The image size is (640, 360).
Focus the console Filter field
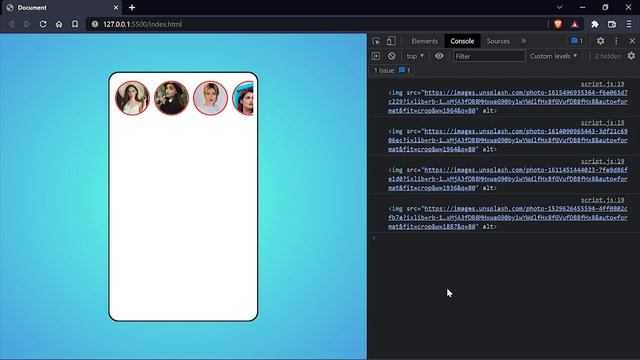[x=489, y=56]
